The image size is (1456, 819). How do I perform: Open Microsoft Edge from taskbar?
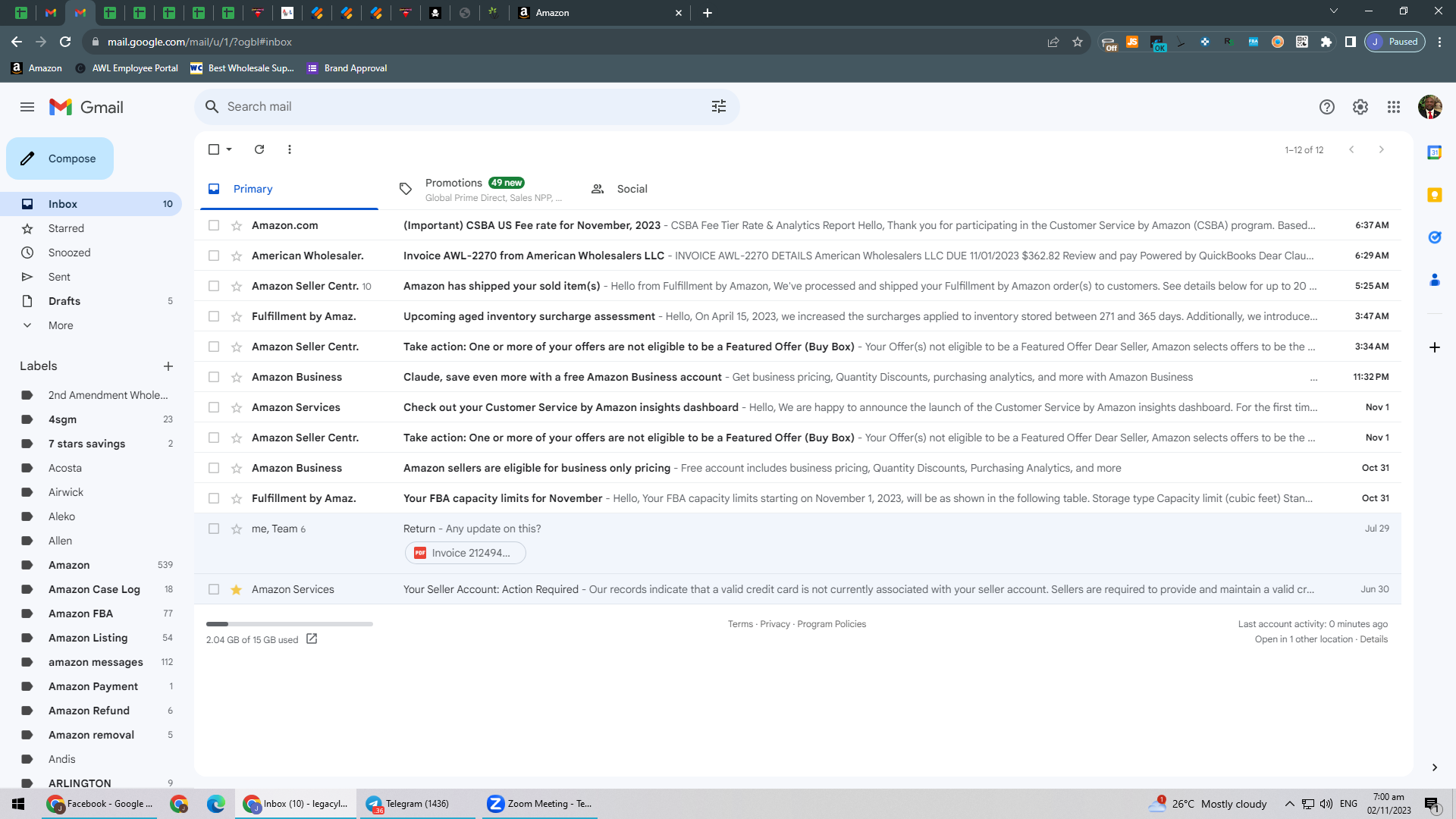(x=216, y=804)
